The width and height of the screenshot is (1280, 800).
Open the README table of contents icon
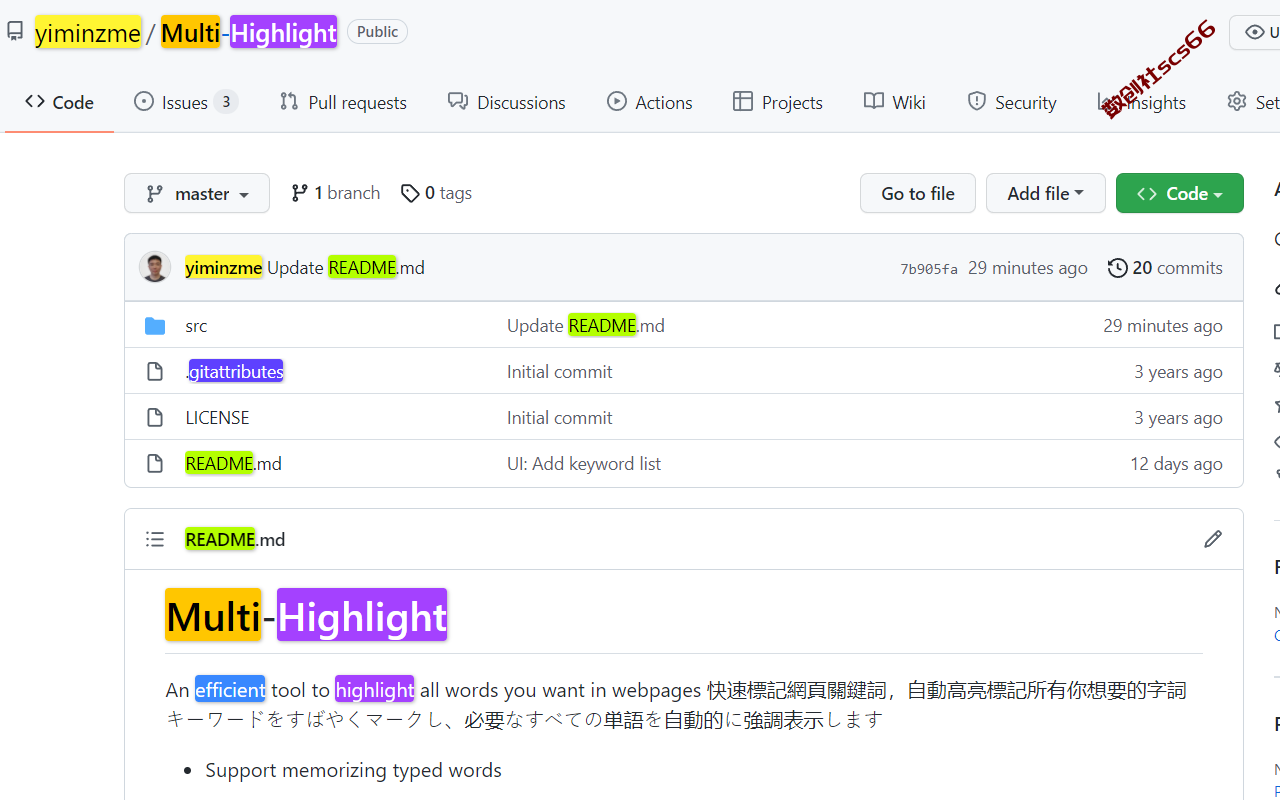click(155, 539)
